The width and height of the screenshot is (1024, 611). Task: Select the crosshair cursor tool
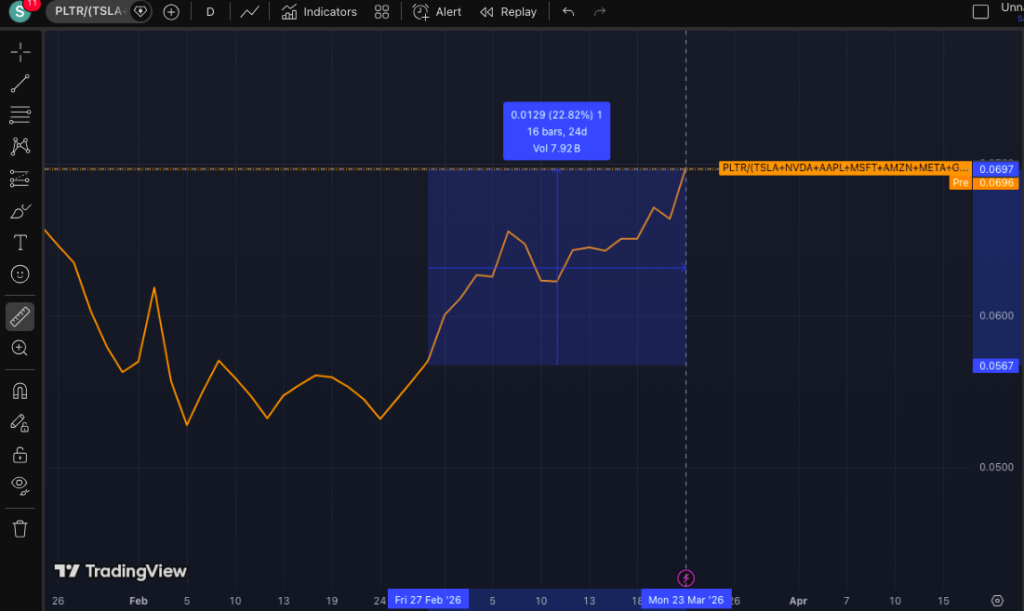[x=20, y=52]
